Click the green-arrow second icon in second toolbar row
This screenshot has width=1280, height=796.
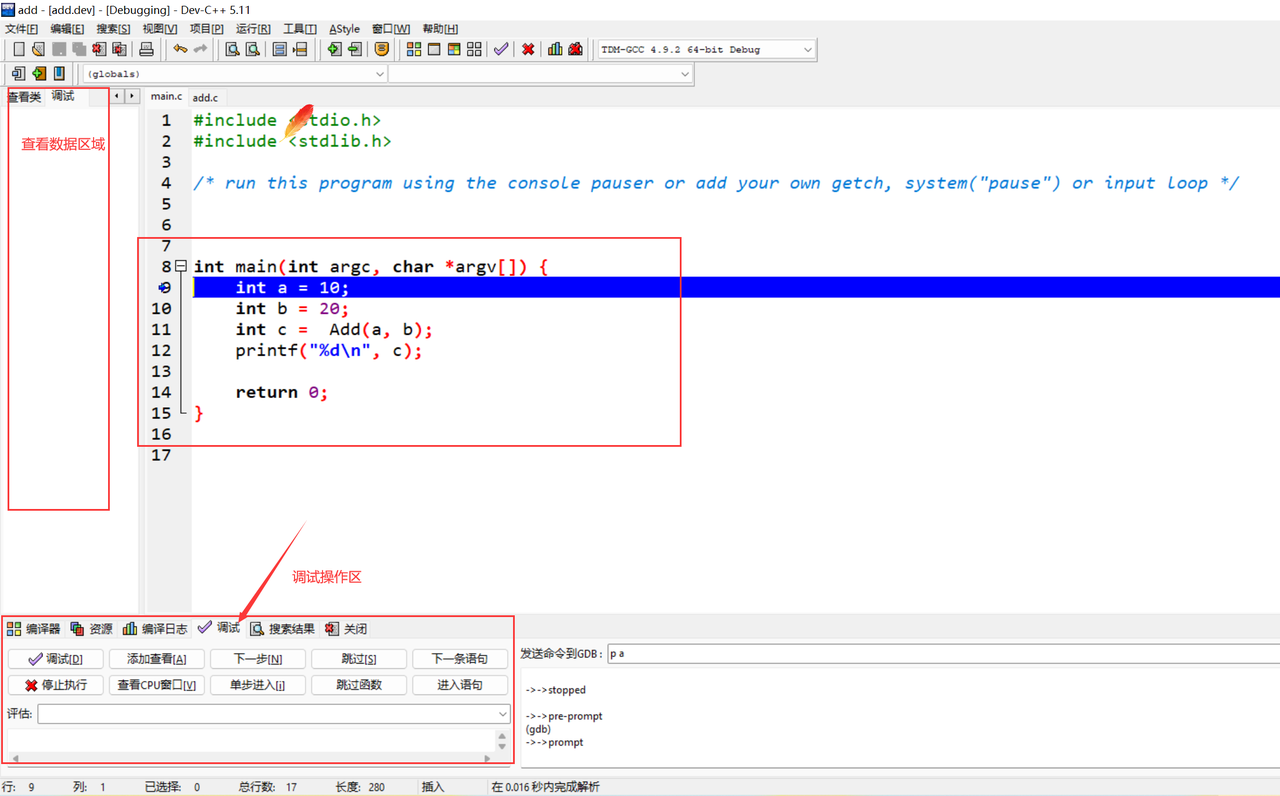coord(39,74)
